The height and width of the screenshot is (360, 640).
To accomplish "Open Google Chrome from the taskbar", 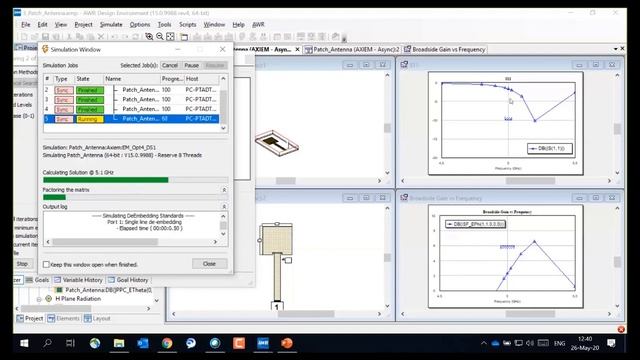I will 167,343.
